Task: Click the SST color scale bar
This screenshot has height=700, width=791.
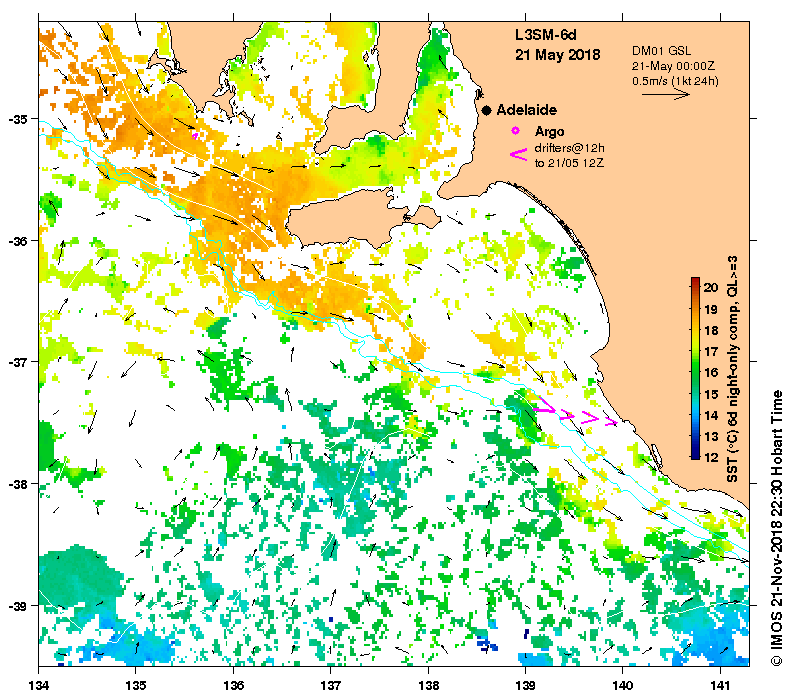Action: 695,368
